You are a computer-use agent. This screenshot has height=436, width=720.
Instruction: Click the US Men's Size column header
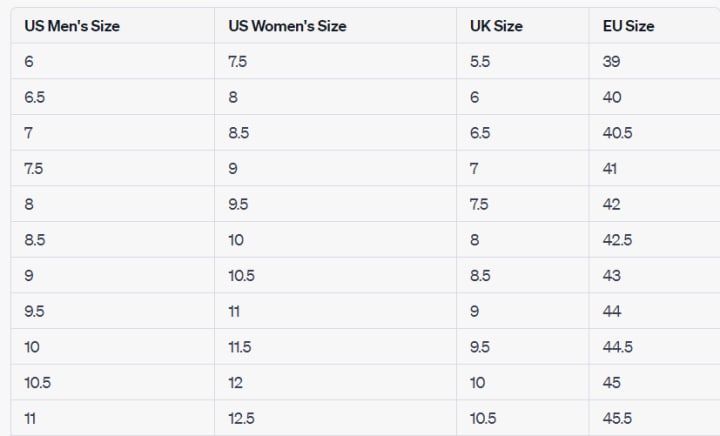coord(72,26)
